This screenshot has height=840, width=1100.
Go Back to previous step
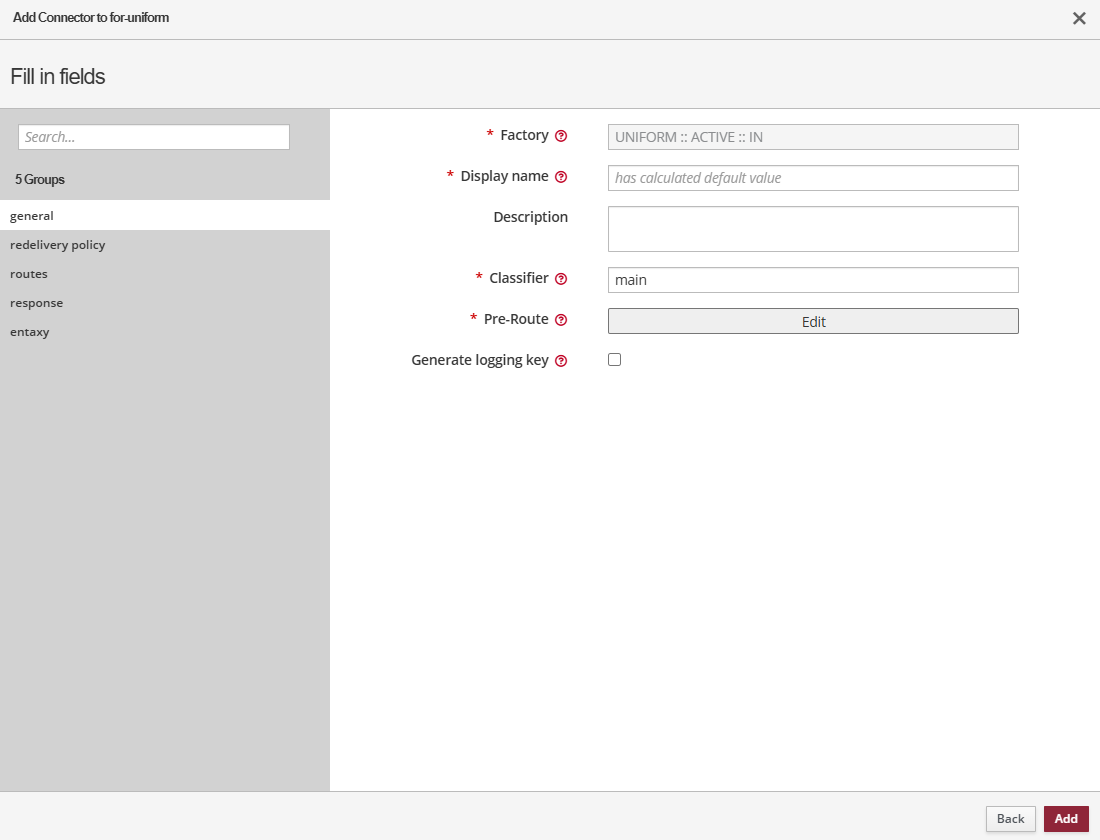(1010, 819)
